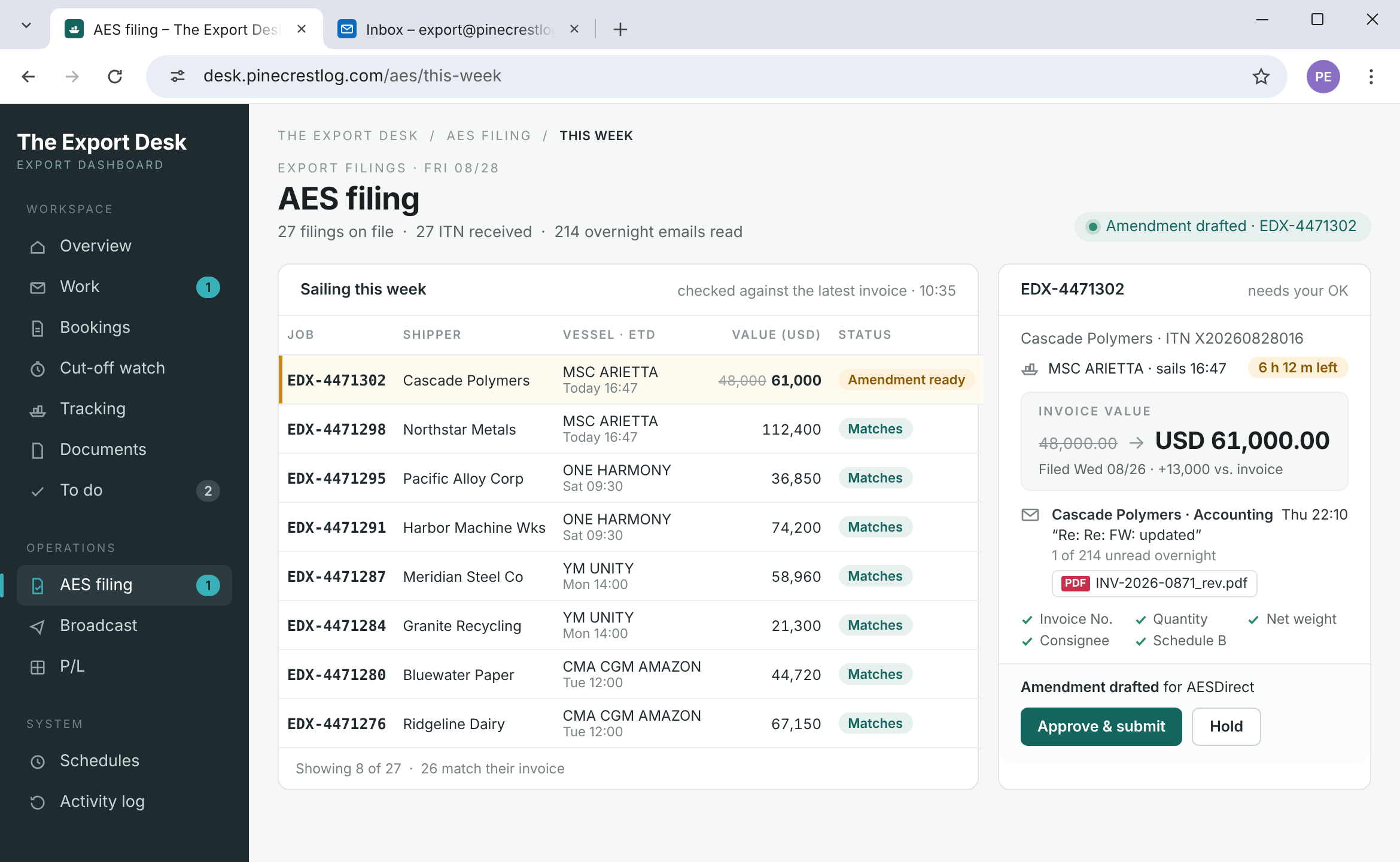Put the amendment on Hold
The image size is (1400, 862).
(1226, 726)
